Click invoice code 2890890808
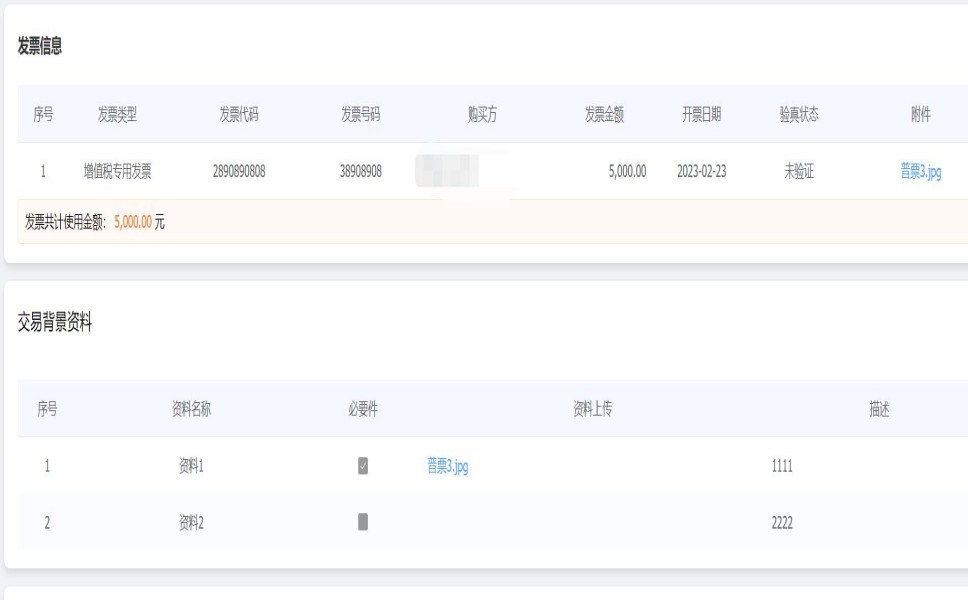The height and width of the screenshot is (600, 968). click(x=239, y=171)
